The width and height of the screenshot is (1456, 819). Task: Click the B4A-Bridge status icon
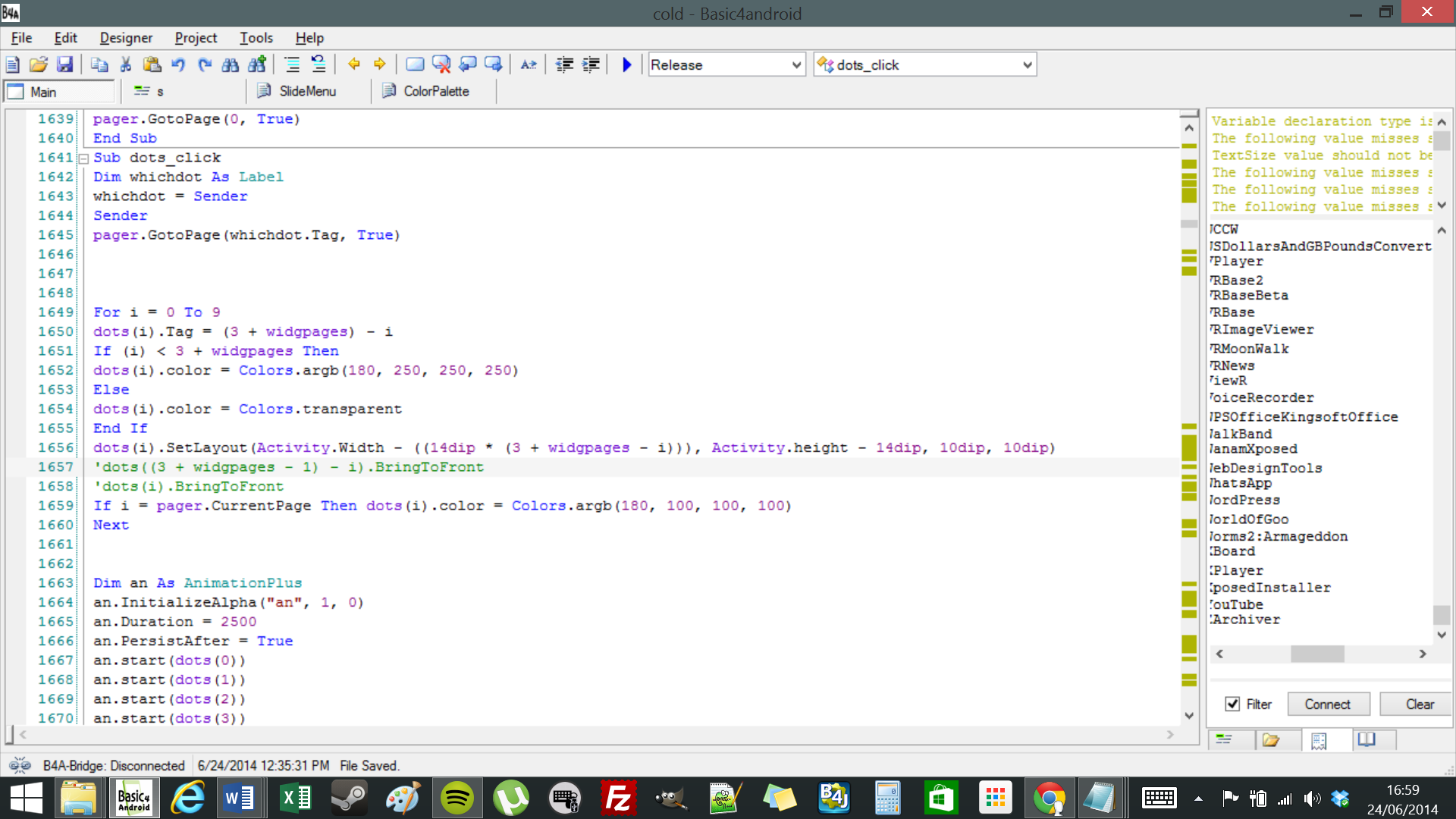click(x=20, y=765)
